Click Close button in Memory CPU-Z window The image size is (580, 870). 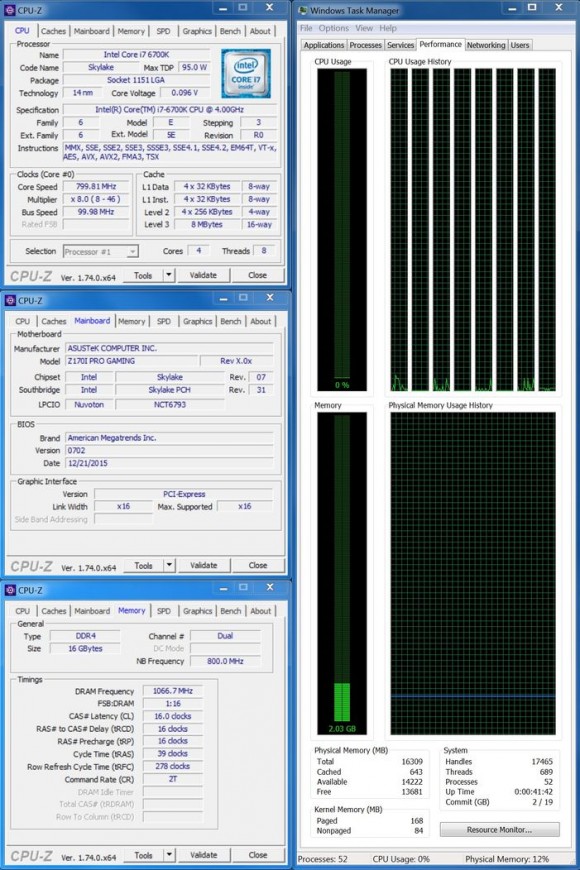tap(258, 855)
